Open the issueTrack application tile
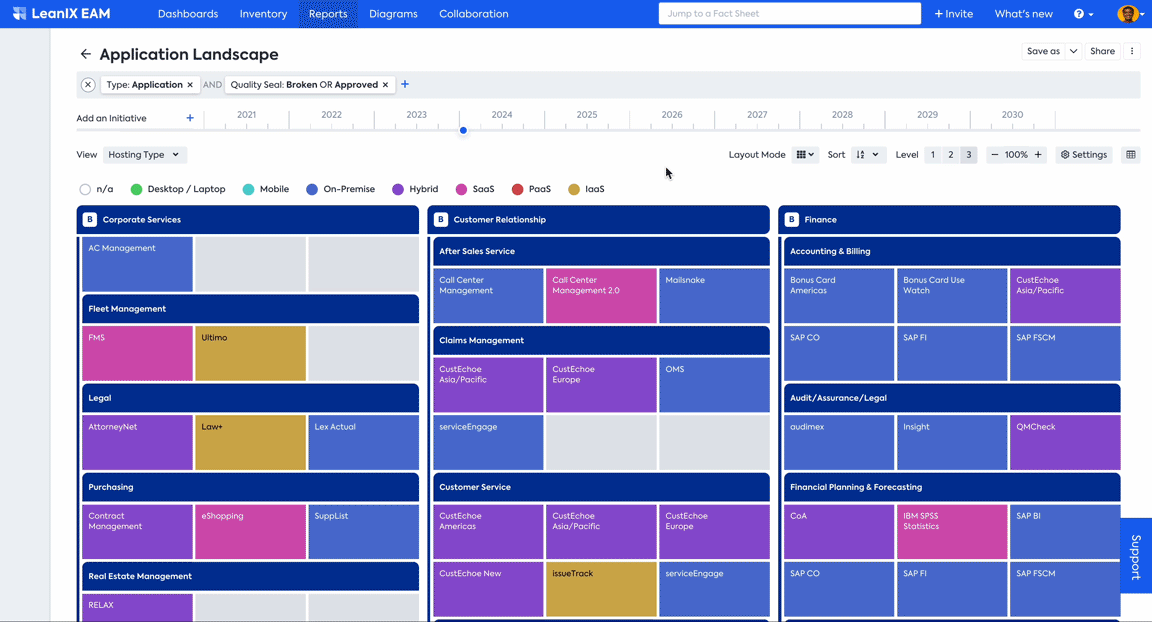Screen dimensions: 1152x622 (x=601, y=589)
